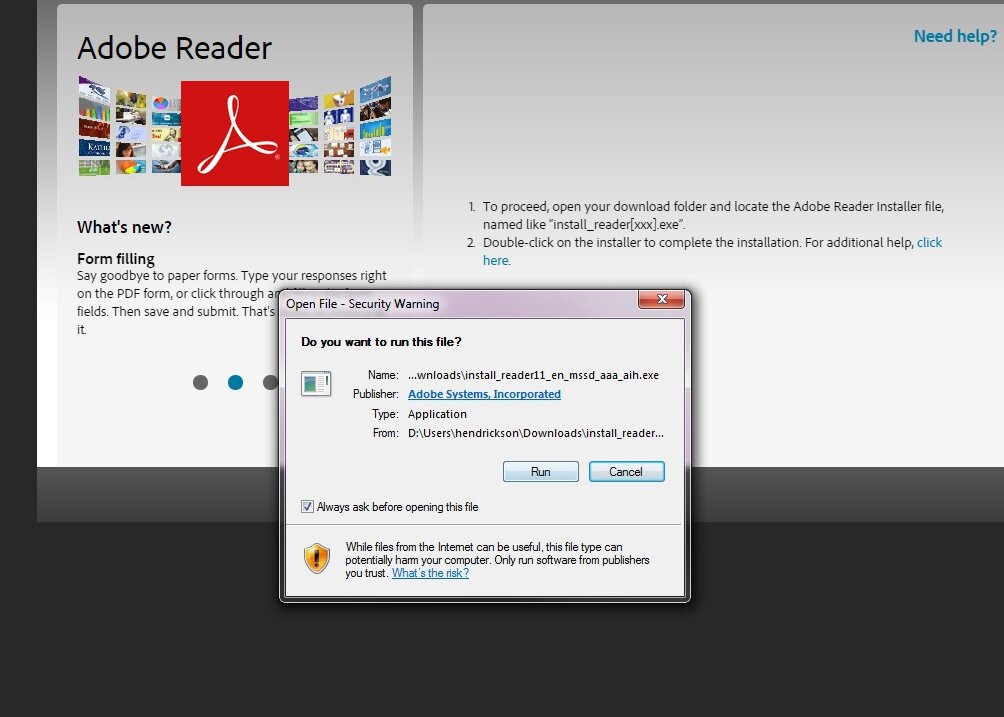
Task: Close the Security Warning dialog with the X
Action: 662,301
